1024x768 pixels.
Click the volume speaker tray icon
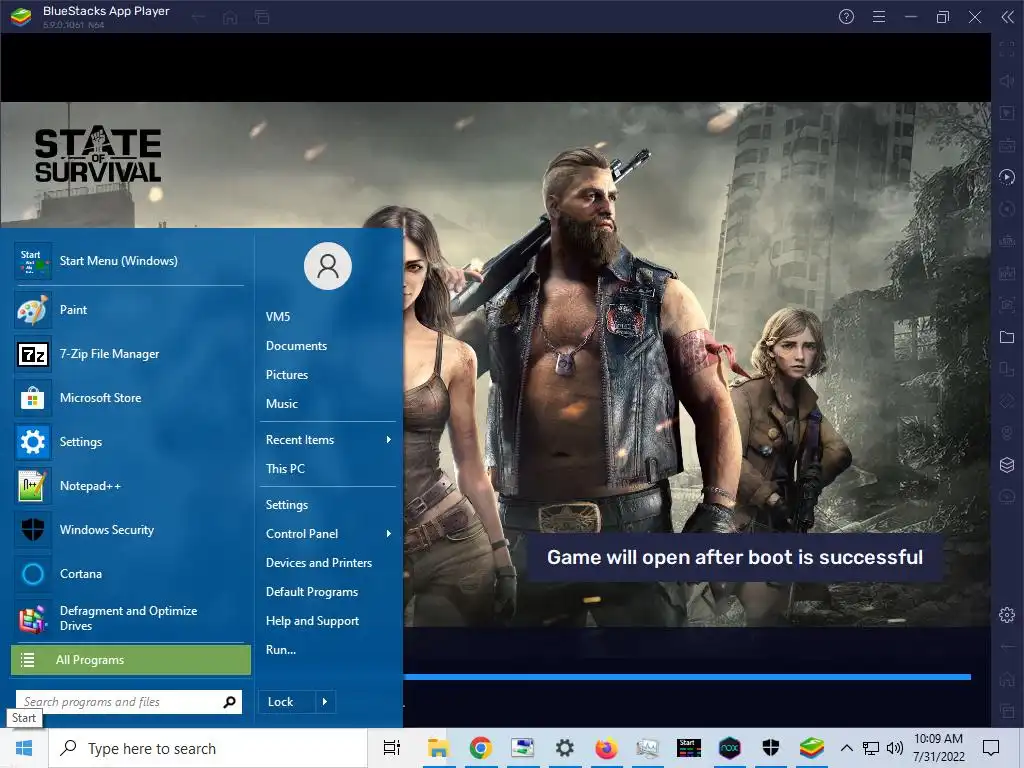click(895, 748)
